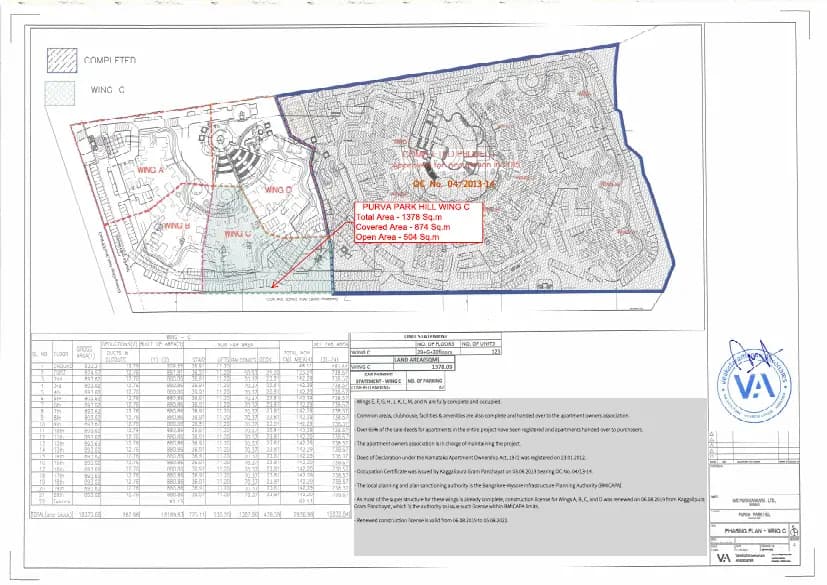The image size is (827, 585).
Task: Select the units value '121'
Action: tap(495, 351)
